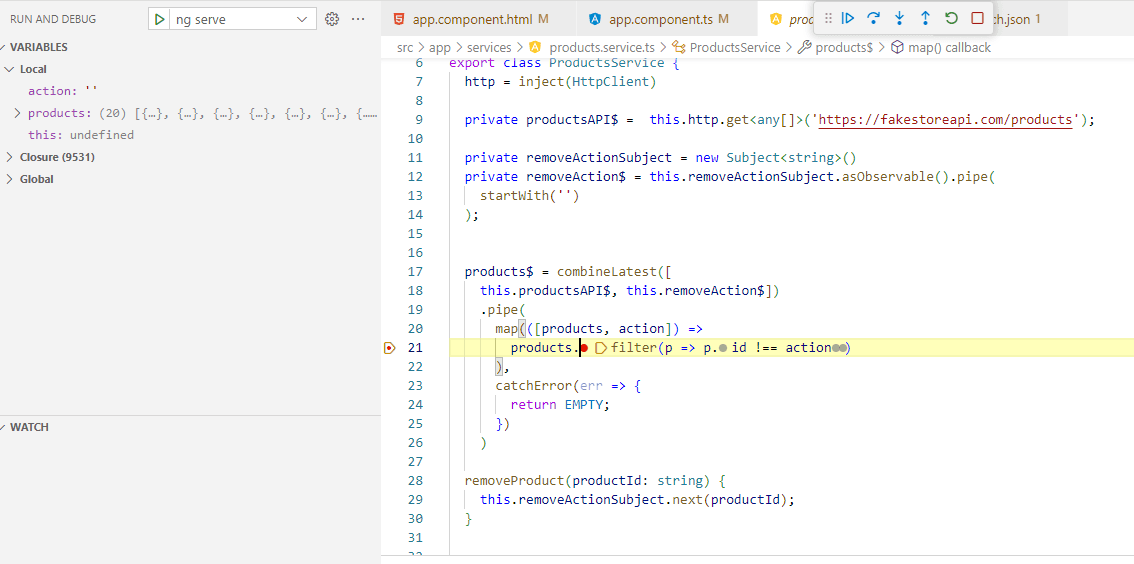Viewport: 1134px width, 564px height.
Task: Step into the function call
Action: [900, 18]
